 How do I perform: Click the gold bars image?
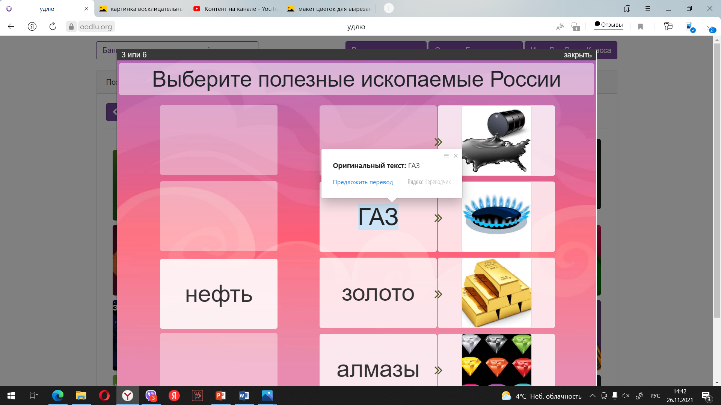click(496, 293)
